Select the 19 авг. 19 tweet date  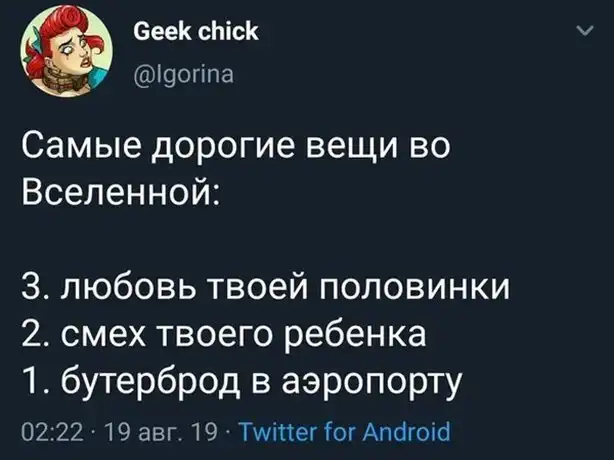click(156, 432)
